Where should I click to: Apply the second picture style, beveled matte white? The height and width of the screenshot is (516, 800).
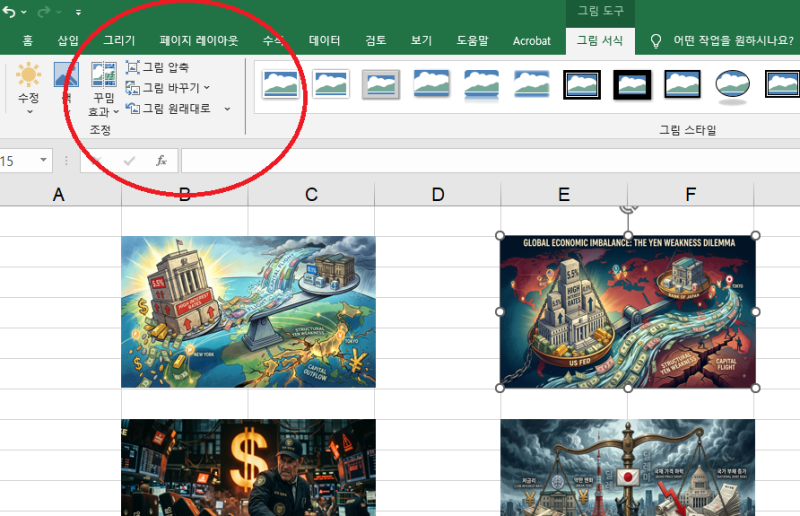coord(331,84)
